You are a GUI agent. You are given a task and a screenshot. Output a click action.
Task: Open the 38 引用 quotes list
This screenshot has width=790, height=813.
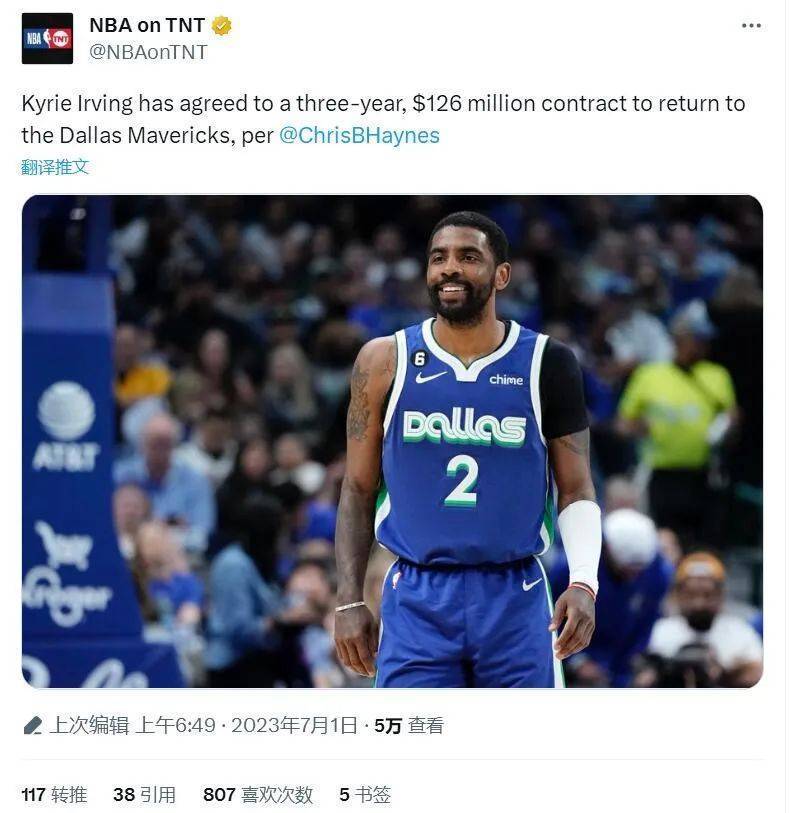point(145,794)
